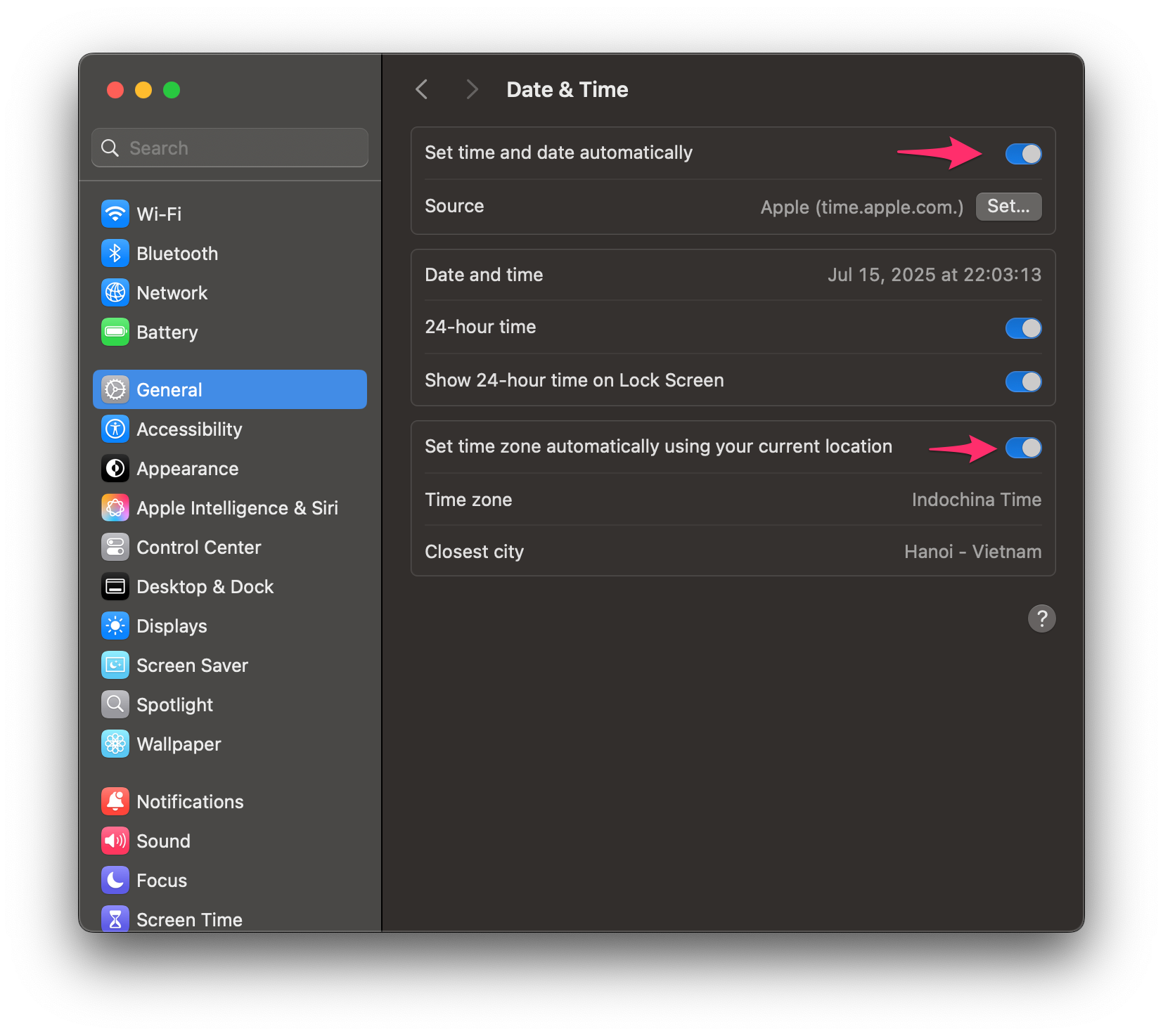Viewport: 1163px width, 1036px height.
Task: Minimize the settings window
Action: click(x=143, y=90)
